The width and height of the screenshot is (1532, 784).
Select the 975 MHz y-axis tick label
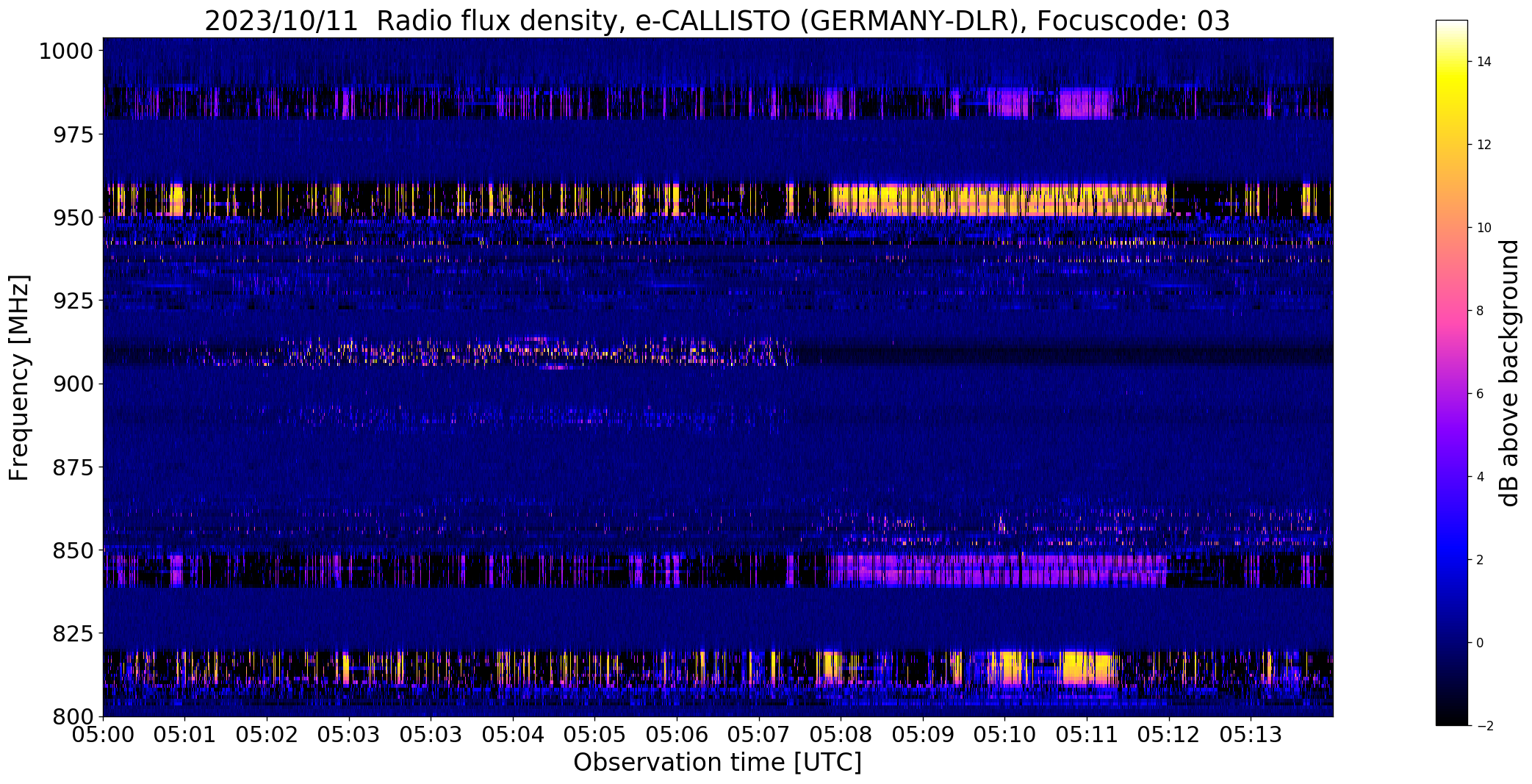coord(73,135)
